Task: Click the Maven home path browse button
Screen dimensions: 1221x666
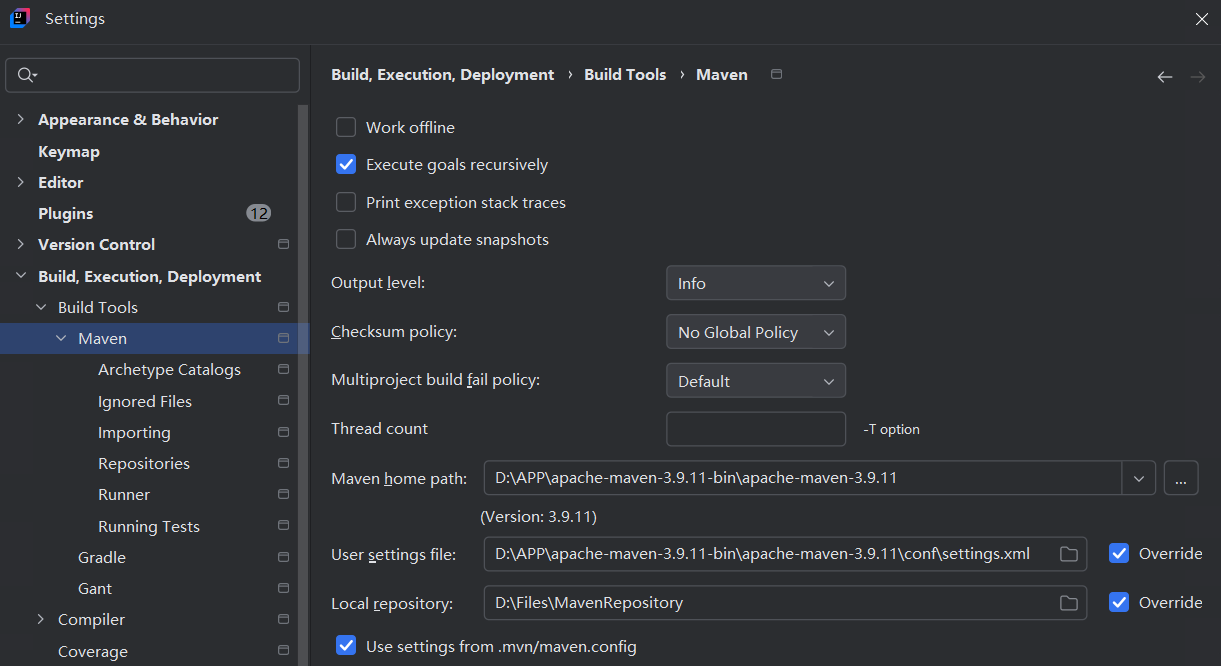Action: 1180,478
